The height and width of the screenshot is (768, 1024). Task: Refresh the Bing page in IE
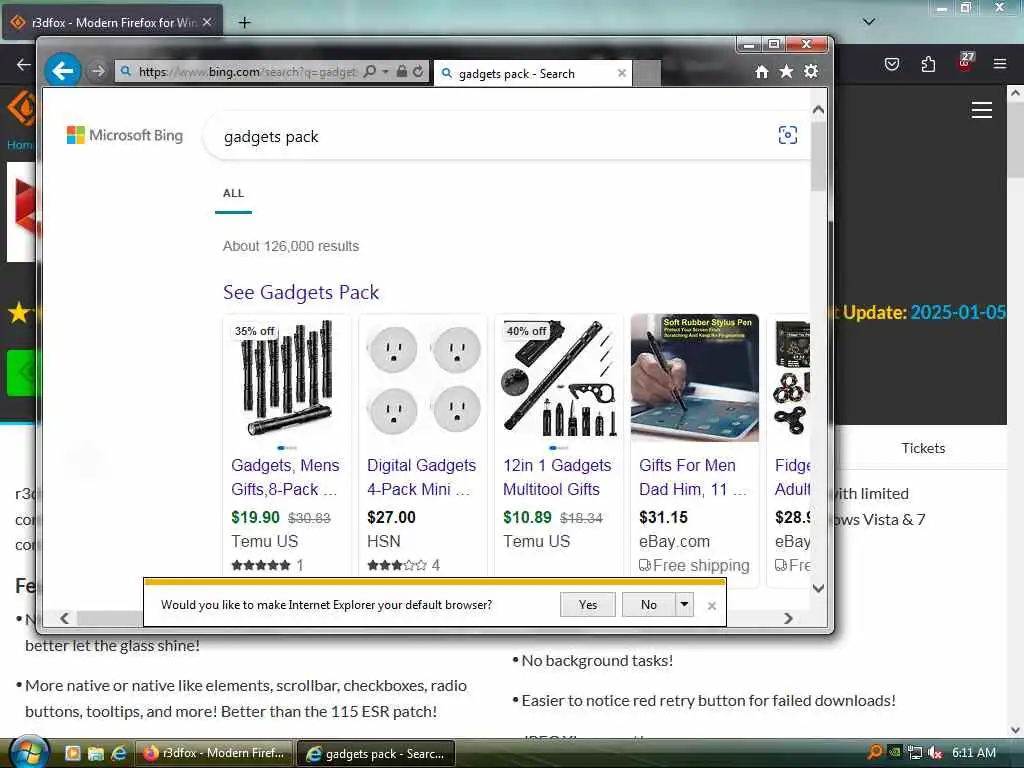pyautogui.click(x=418, y=71)
